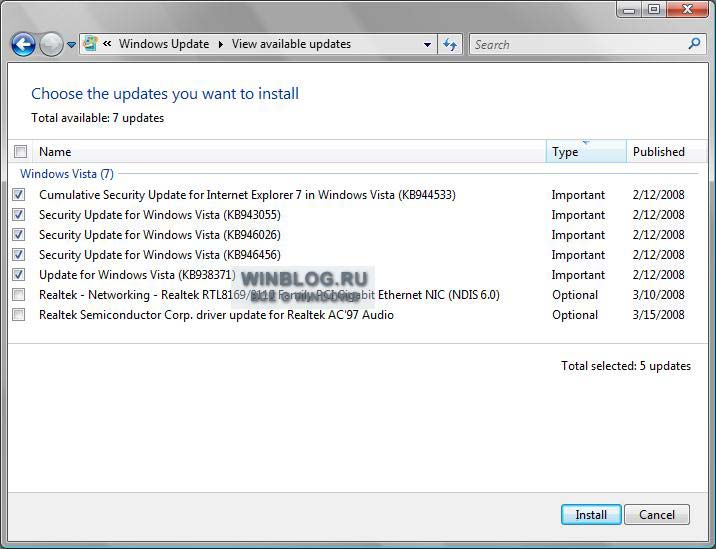Uncheck Security Update KB946026
The image size is (716, 549).
click(x=19, y=234)
